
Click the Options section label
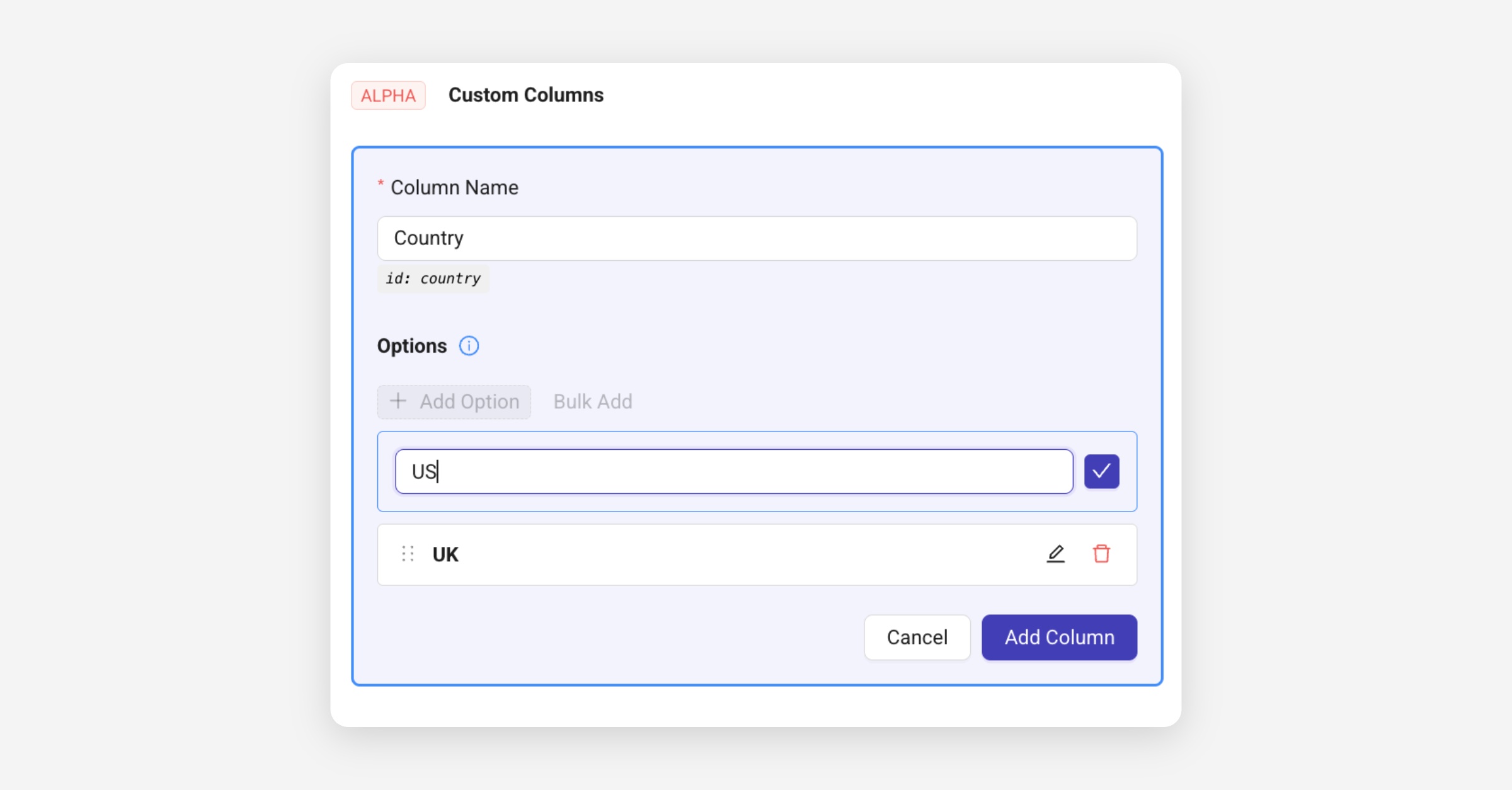tap(411, 346)
